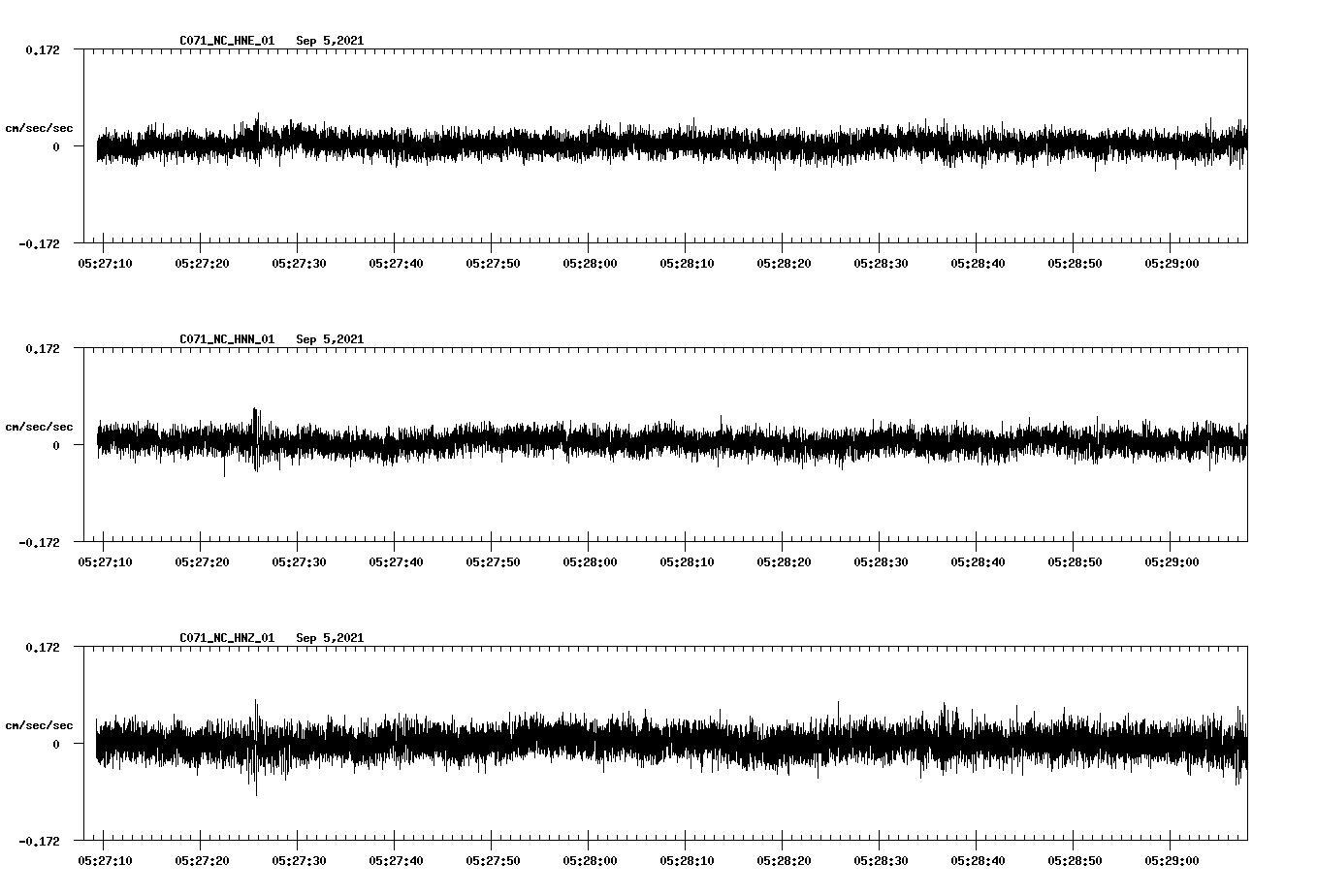1317x896 pixels.
Task: Click the 0.172 upper limit on HNZ plot
Action: (42, 647)
